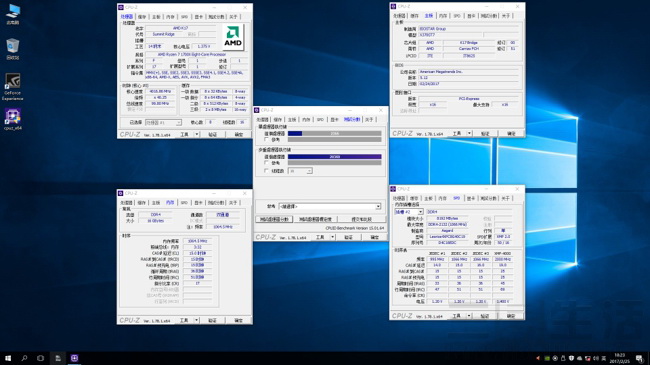Image resolution: width=650 pixels, height=365 pixels.
Task: Open the Windows Start menu
Action: (x=8, y=358)
